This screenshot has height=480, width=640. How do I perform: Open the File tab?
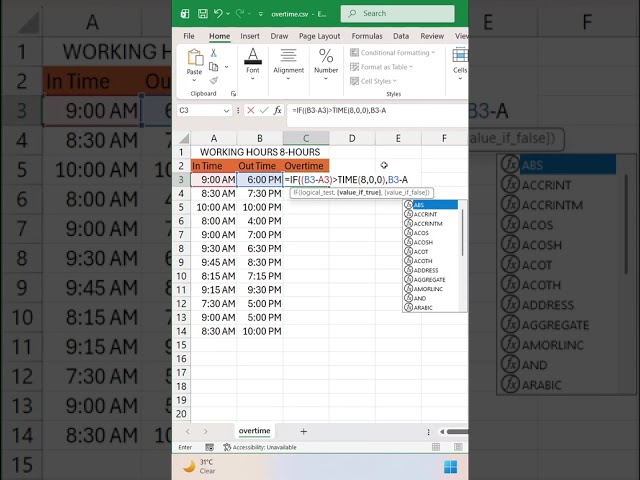pos(189,36)
